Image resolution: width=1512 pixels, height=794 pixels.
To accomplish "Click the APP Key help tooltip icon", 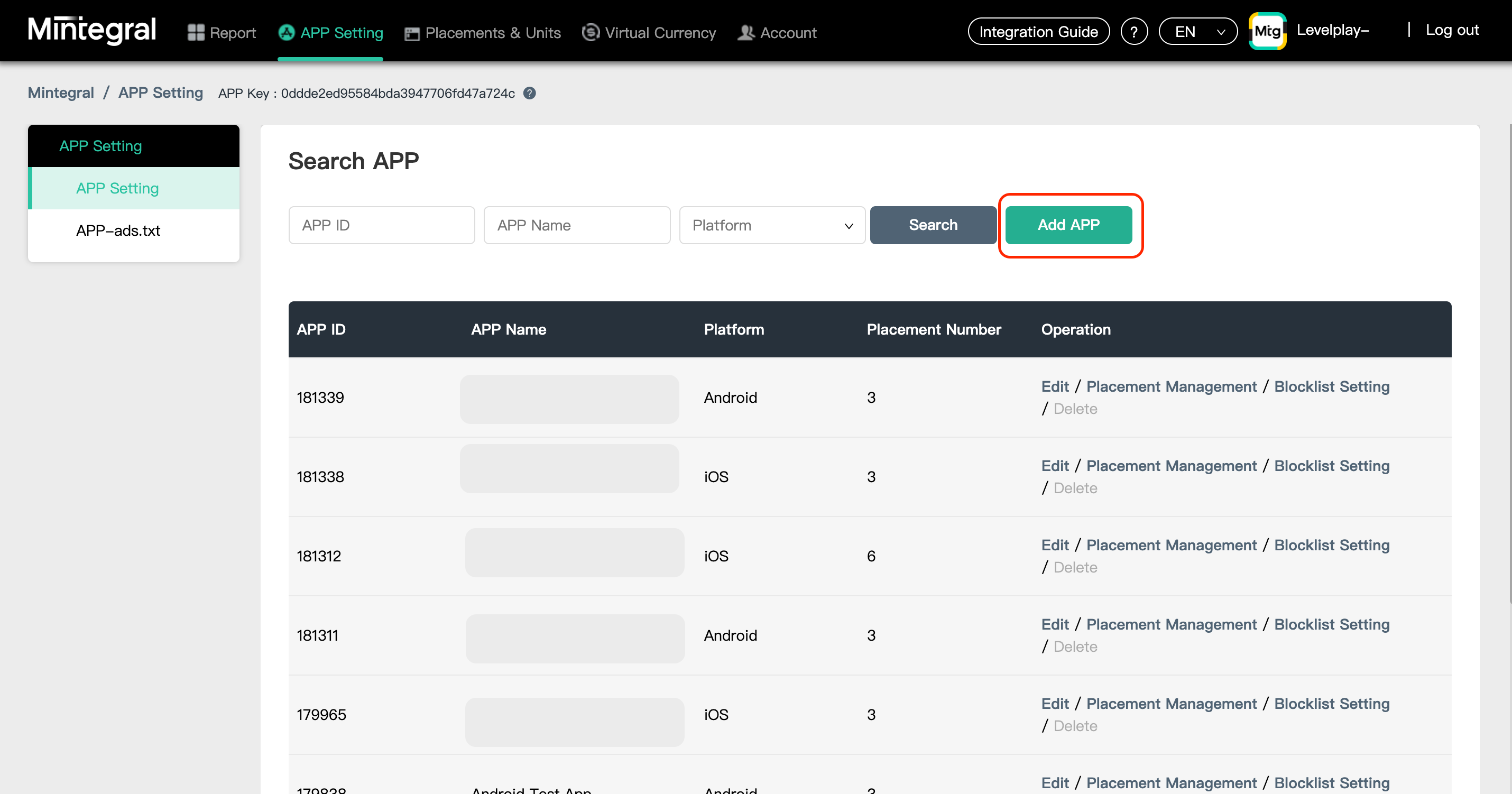I will coord(529,94).
